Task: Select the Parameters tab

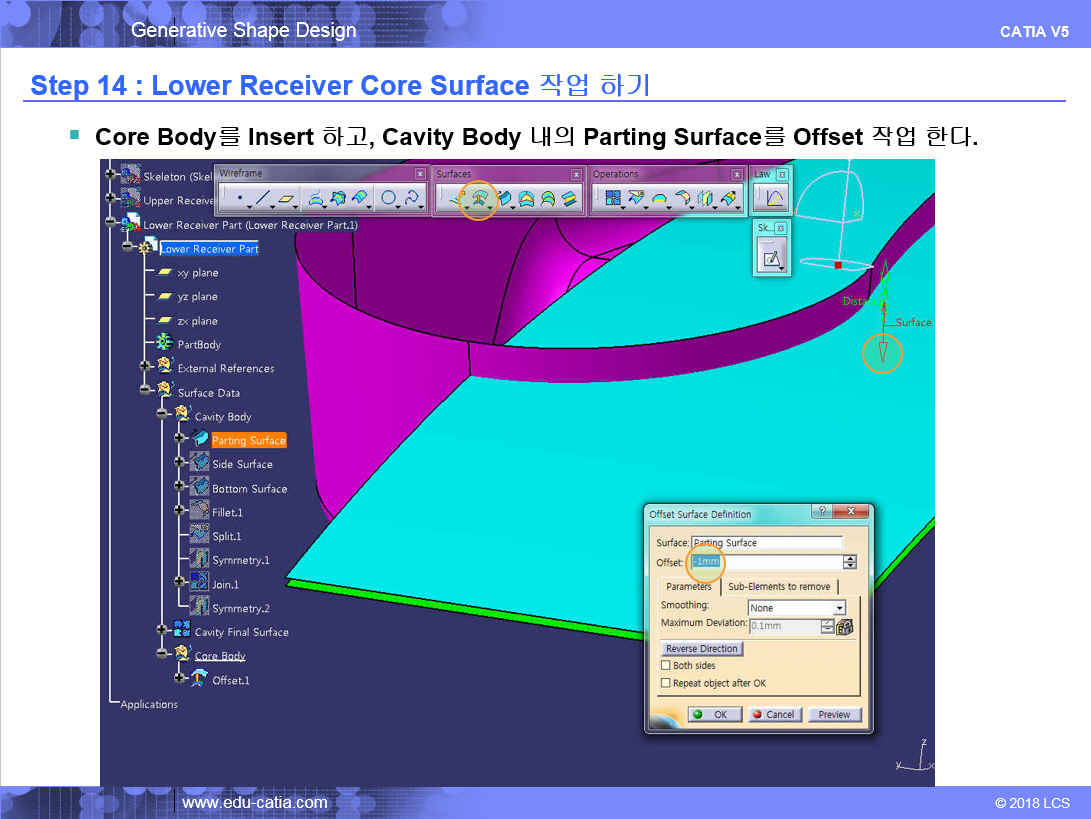Action: tap(688, 587)
